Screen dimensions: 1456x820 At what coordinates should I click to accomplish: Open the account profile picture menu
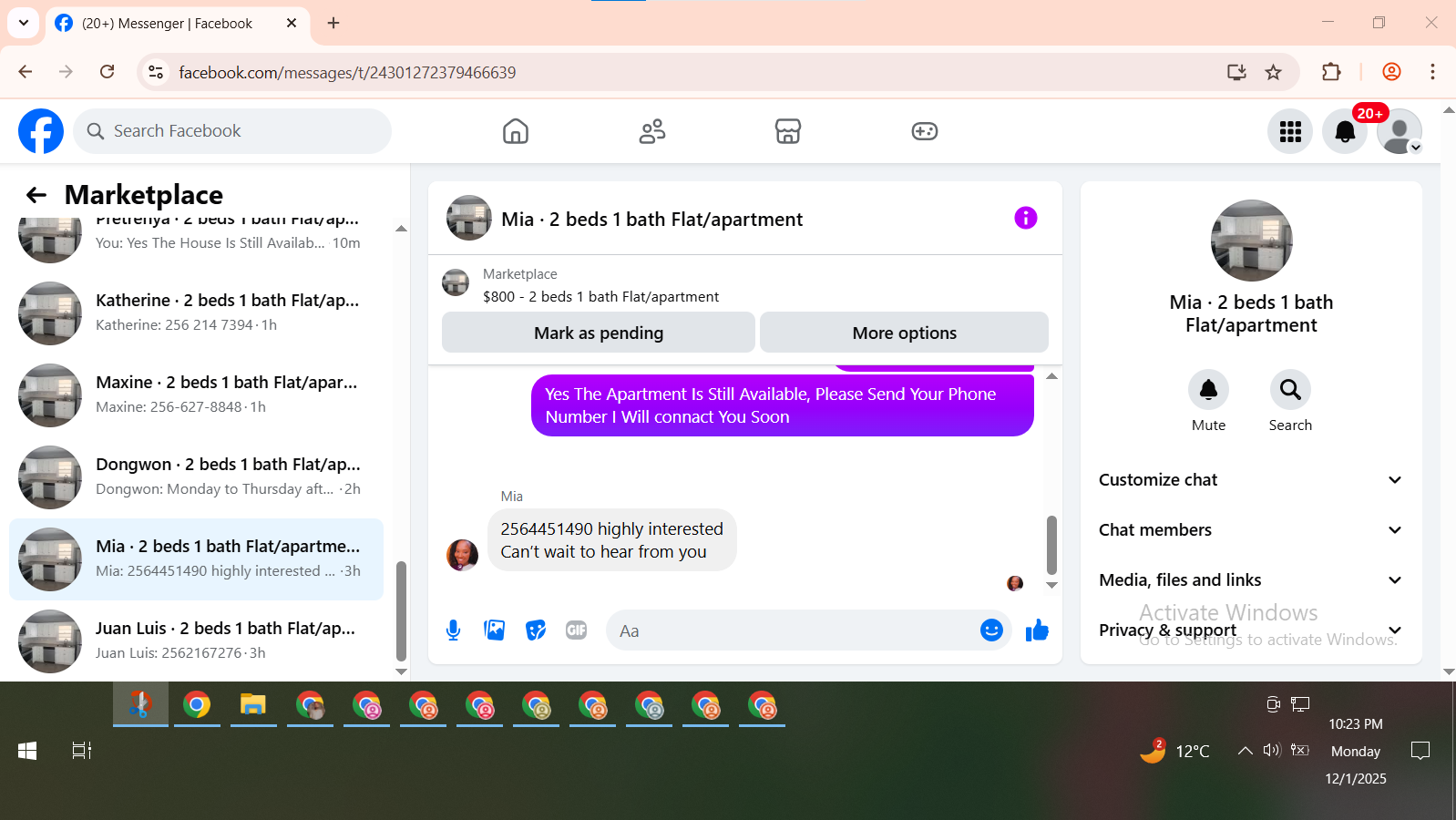pyautogui.click(x=1400, y=131)
